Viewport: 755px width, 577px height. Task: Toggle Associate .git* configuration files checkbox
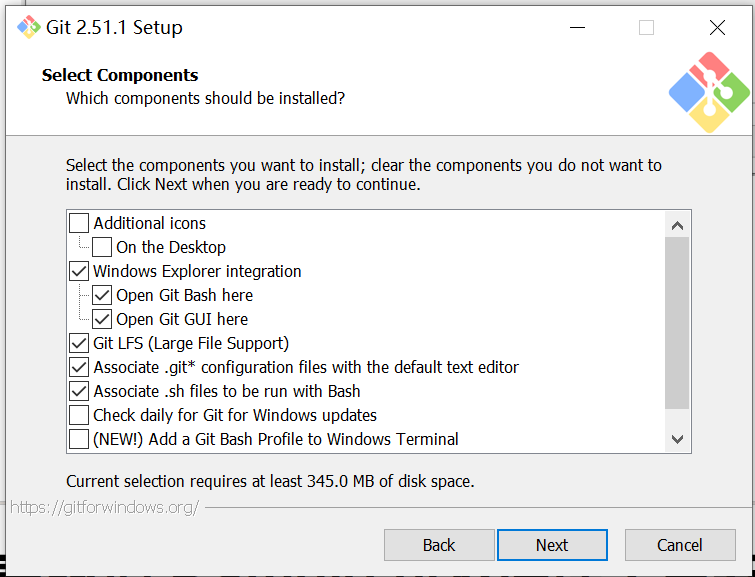pos(79,367)
